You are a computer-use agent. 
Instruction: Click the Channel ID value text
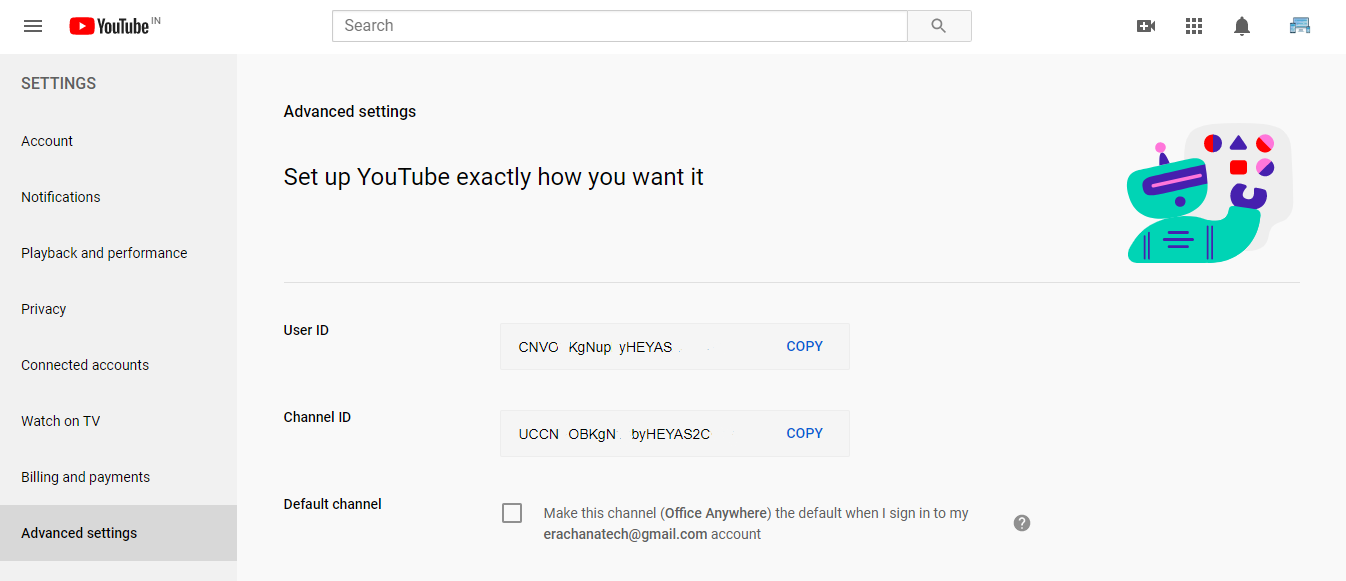pos(614,434)
